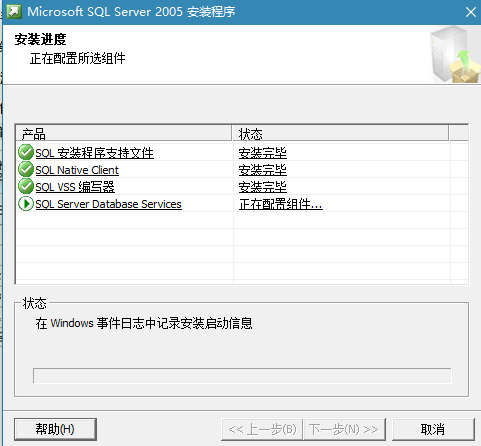Click 安装完毕 status for SQL 安装程序支持文件
The height and width of the screenshot is (446, 481).
pyautogui.click(x=262, y=153)
